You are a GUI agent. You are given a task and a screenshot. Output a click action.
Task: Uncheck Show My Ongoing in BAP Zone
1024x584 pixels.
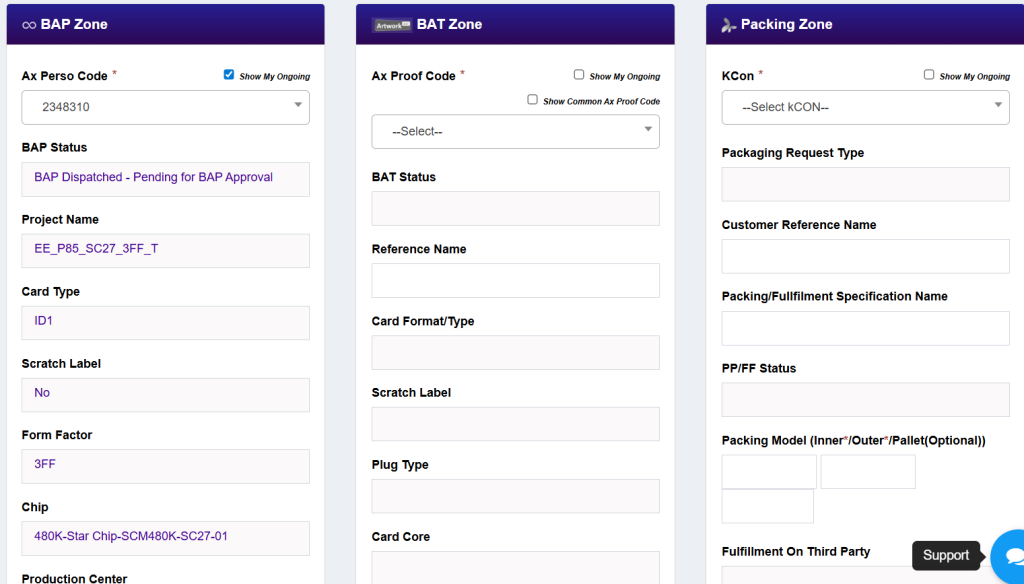229,75
